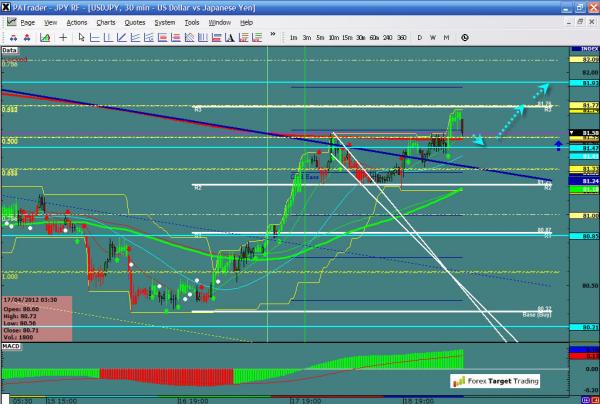This screenshot has width=600, height=404.
Task: Open the Quotes dropdown menu
Action: click(139, 21)
